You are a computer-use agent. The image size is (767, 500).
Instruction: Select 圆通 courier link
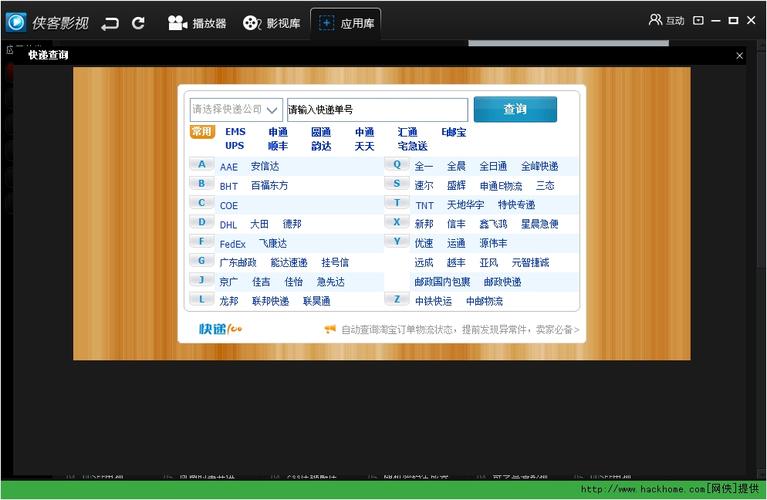(x=321, y=132)
